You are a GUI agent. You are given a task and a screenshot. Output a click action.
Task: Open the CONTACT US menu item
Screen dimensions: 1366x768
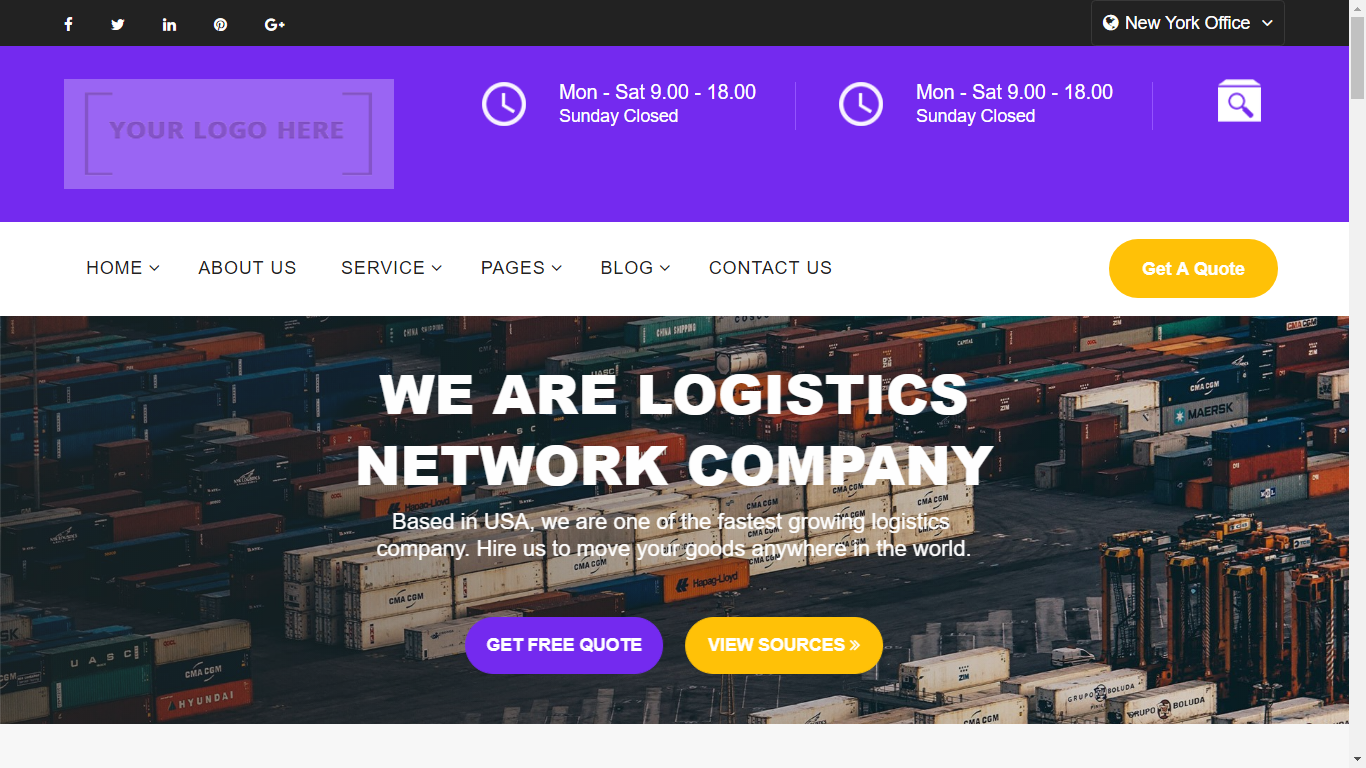(x=770, y=268)
